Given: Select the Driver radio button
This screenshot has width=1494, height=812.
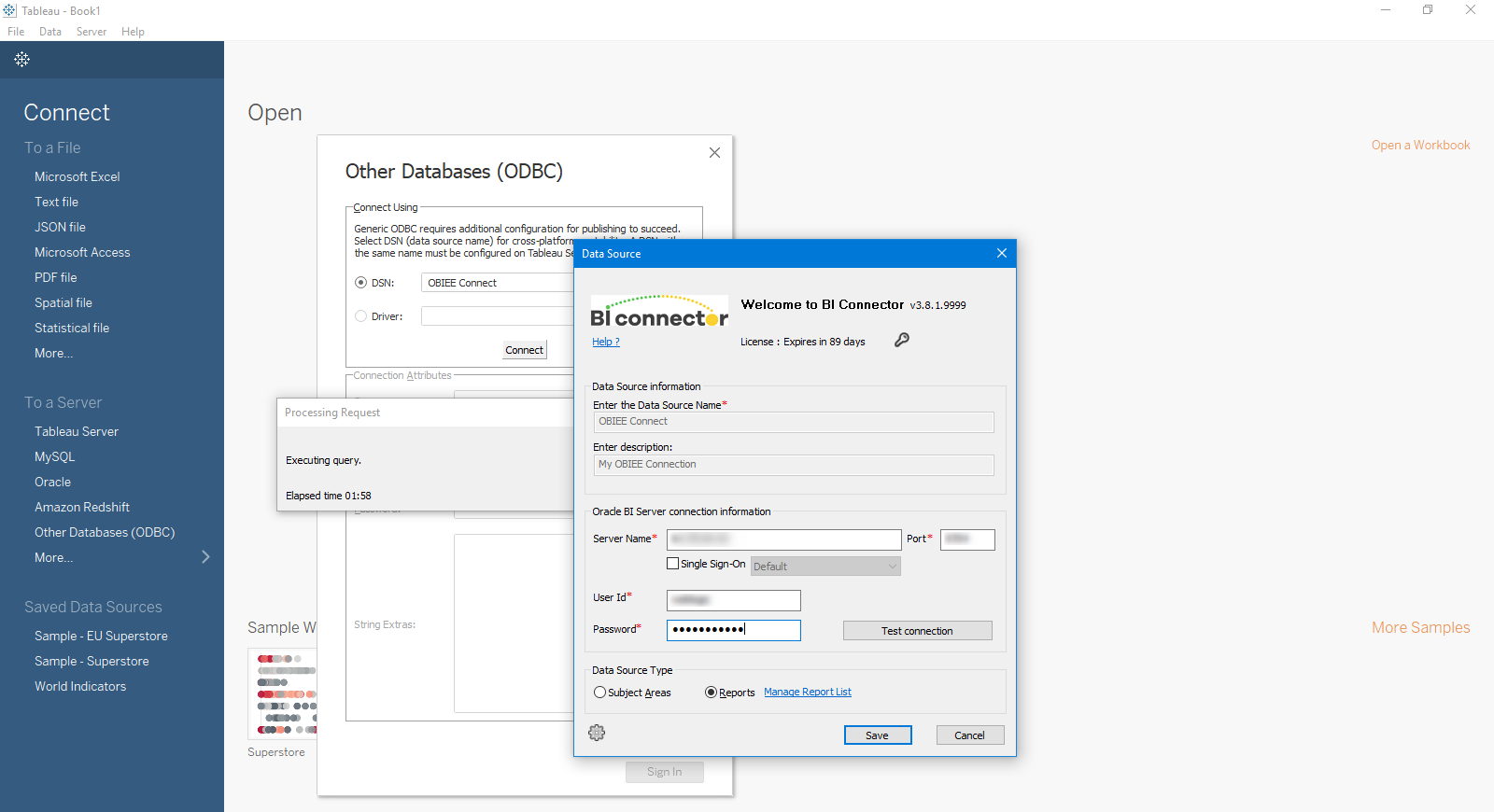Looking at the screenshot, I should [x=360, y=316].
